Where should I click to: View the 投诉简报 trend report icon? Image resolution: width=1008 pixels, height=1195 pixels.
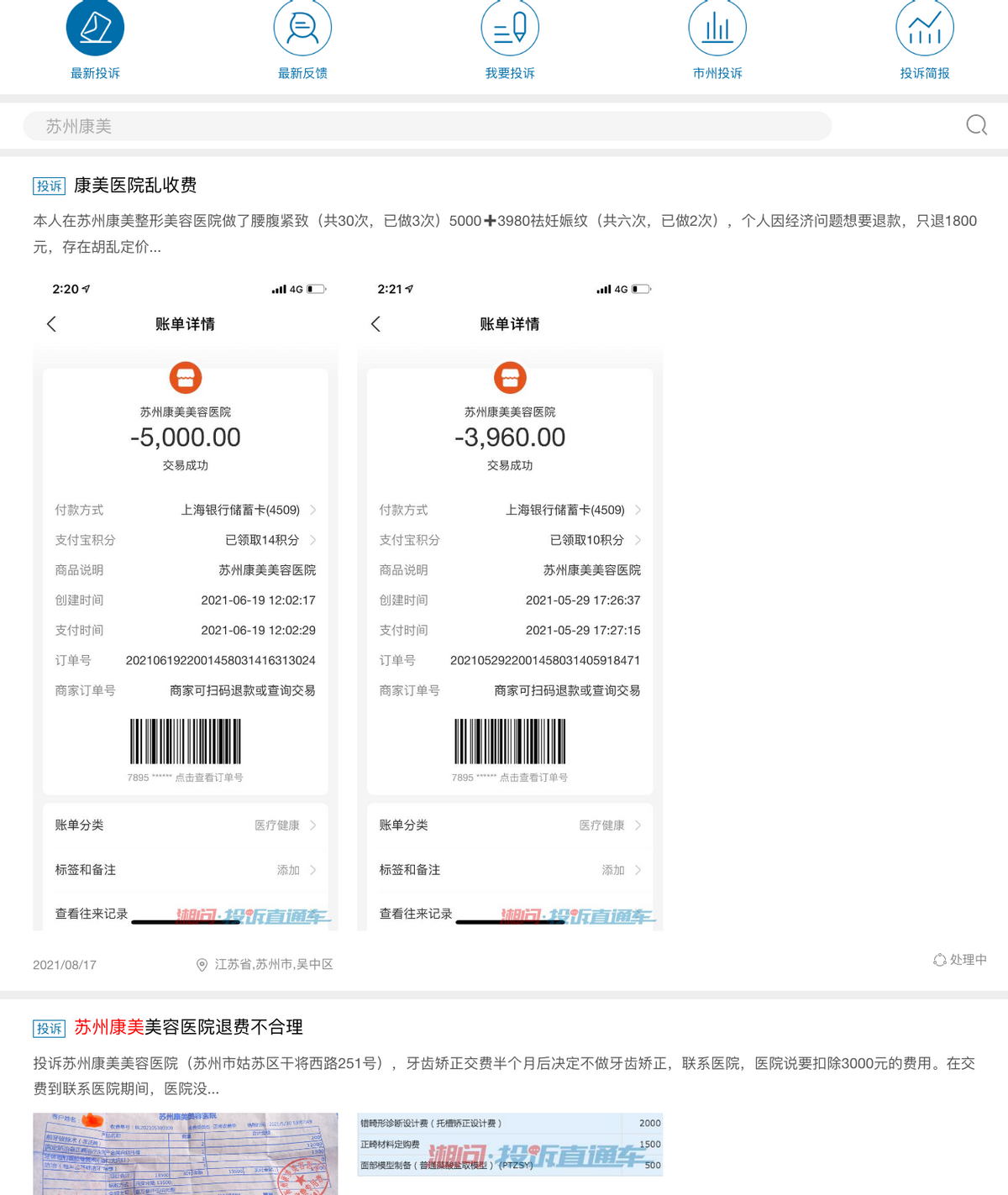point(924,27)
